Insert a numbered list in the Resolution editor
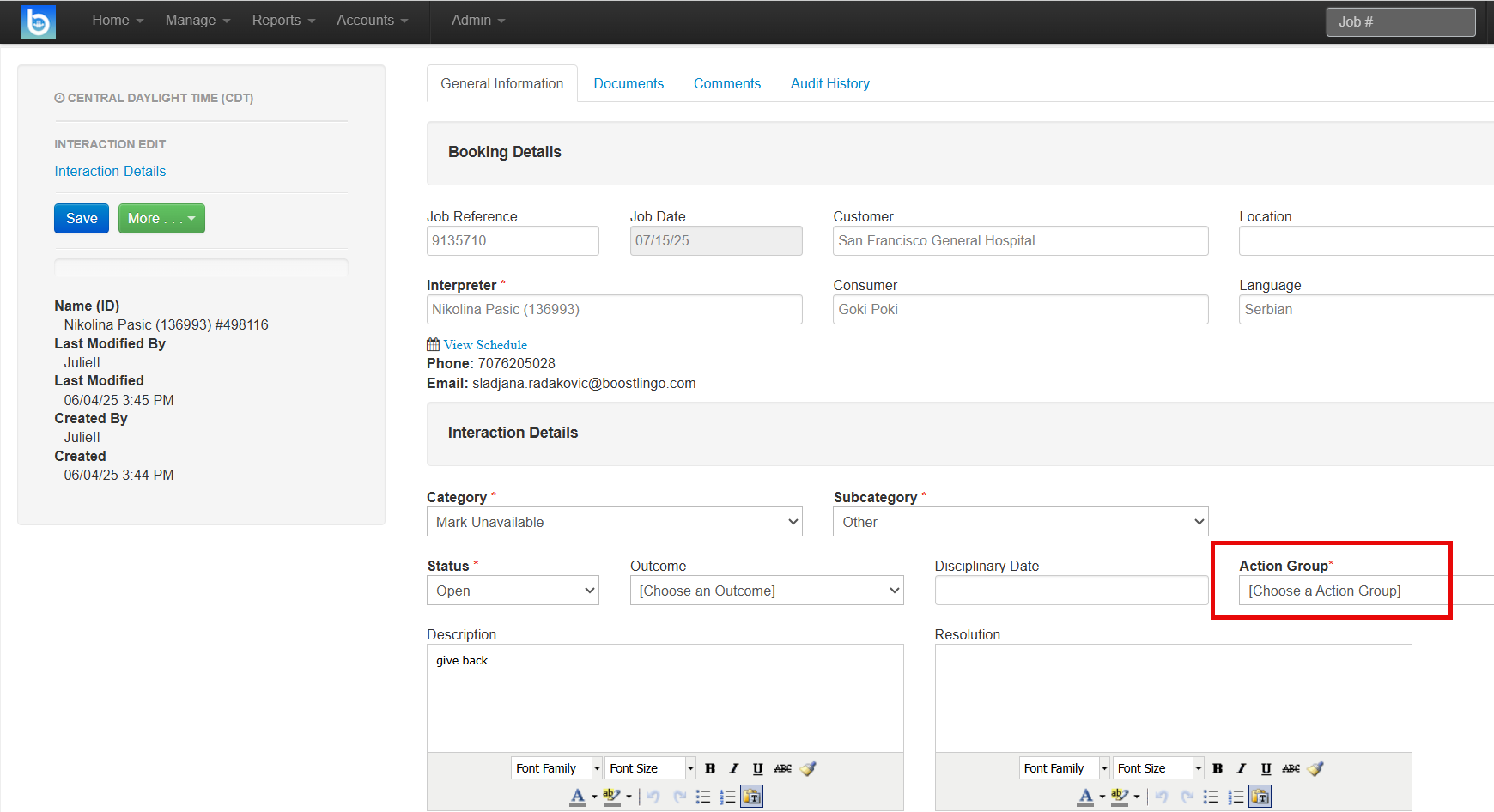 [x=1236, y=797]
